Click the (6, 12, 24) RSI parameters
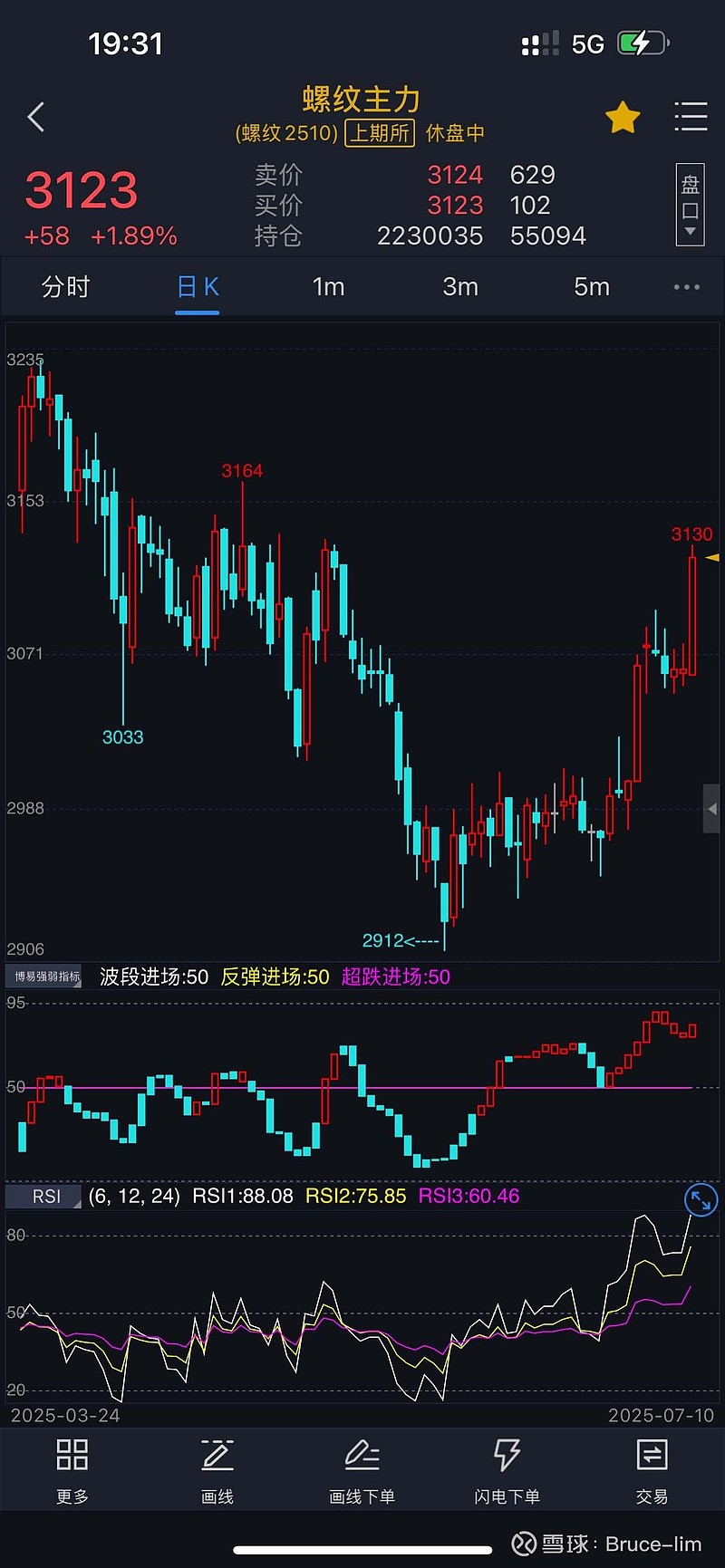This screenshot has height=1568, width=725. point(134,1197)
